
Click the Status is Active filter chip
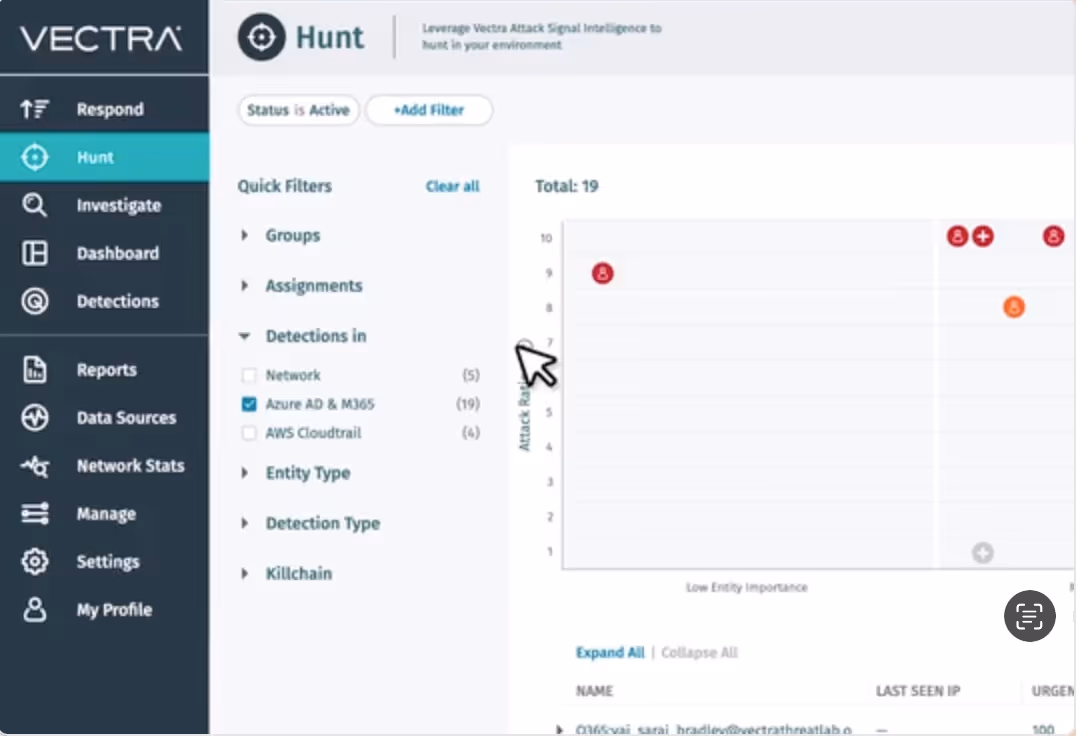pyautogui.click(x=298, y=110)
